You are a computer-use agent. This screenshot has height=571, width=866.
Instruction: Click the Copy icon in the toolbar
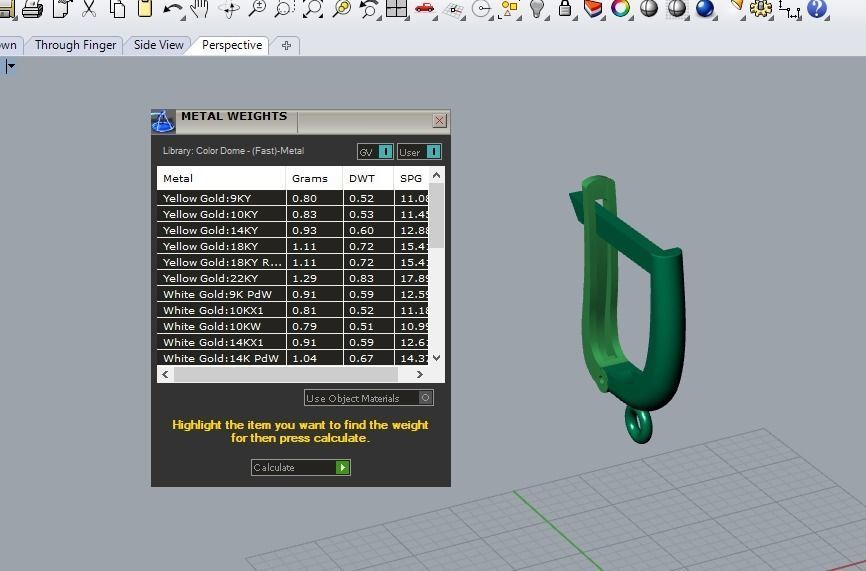[117, 9]
